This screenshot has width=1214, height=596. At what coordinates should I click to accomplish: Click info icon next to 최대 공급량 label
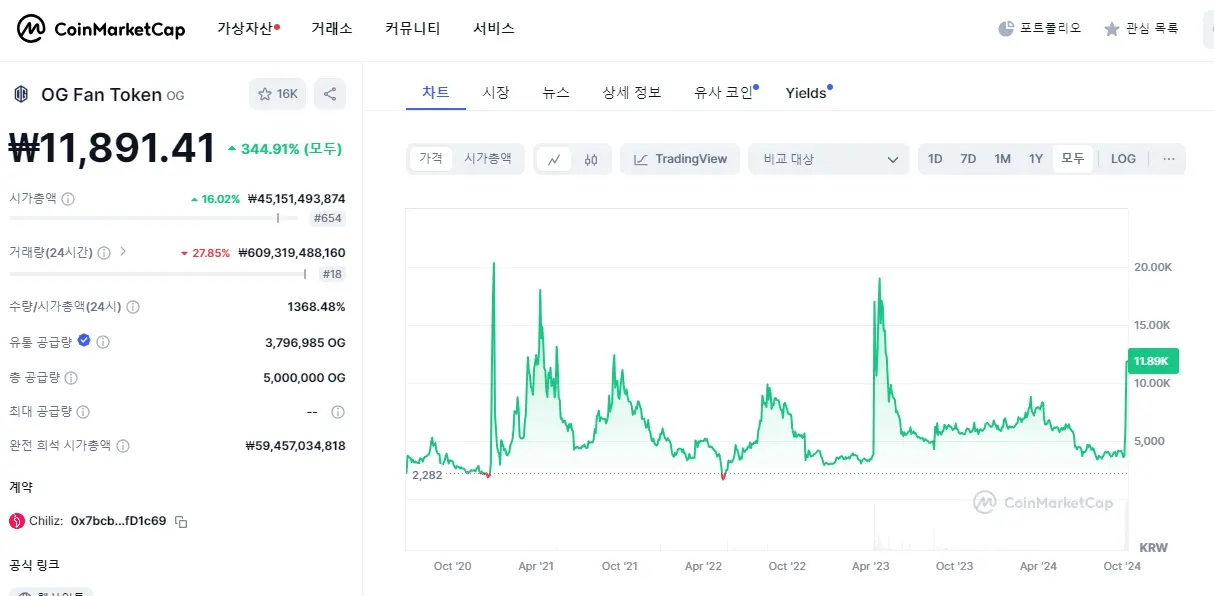click(x=83, y=412)
